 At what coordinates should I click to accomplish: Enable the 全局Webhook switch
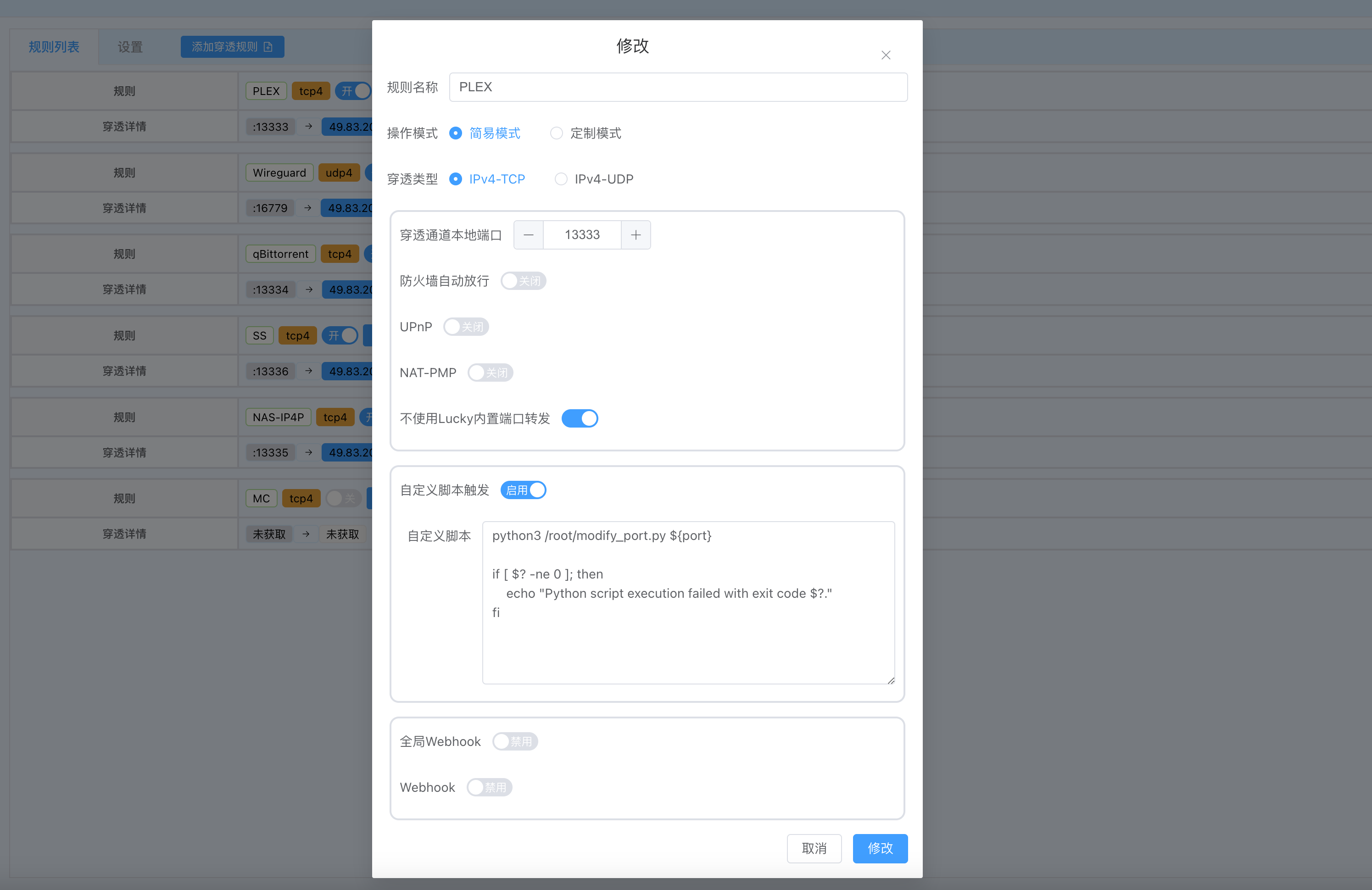515,741
